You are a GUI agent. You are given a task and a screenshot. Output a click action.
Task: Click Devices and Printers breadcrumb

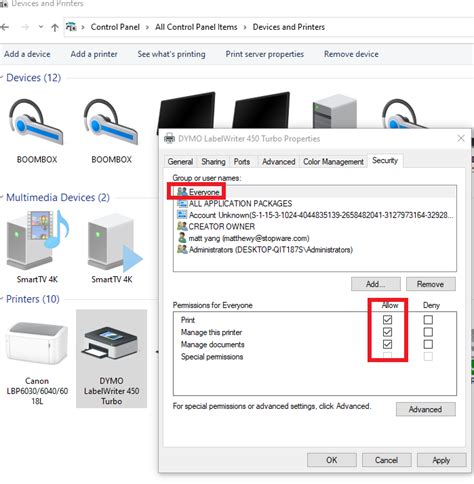289,27
